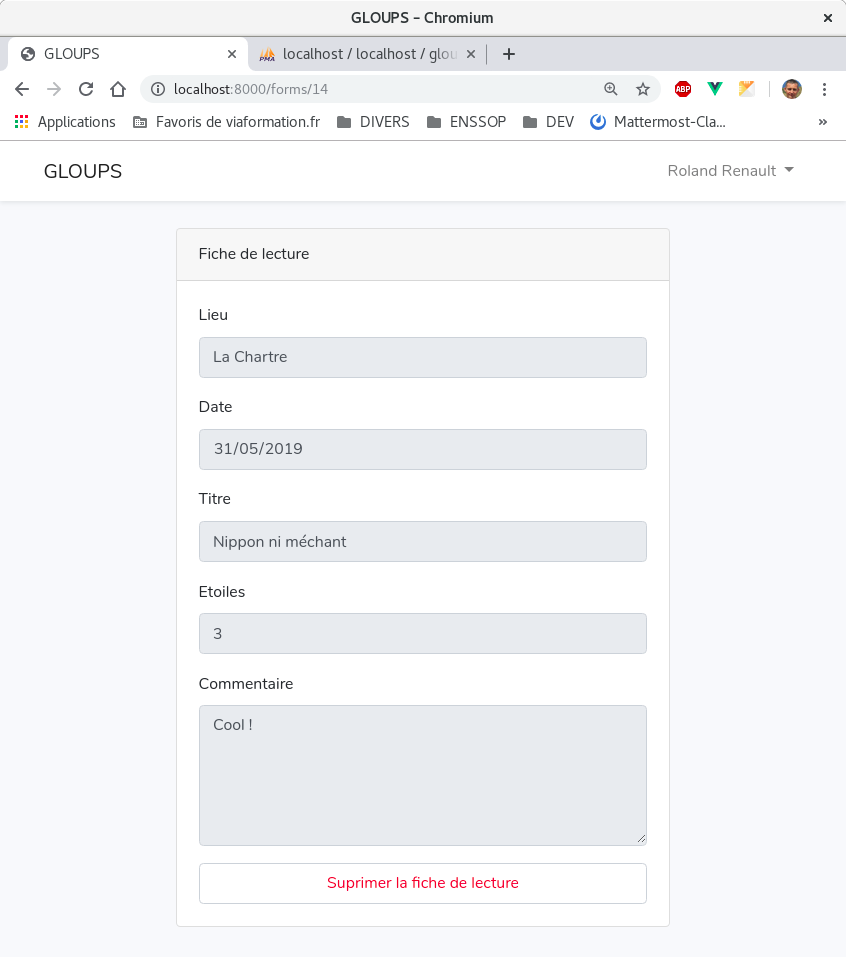Screen dimensions: 846x957
Task: Go to the browser home page
Action: pyautogui.click(x=118, y=89)
